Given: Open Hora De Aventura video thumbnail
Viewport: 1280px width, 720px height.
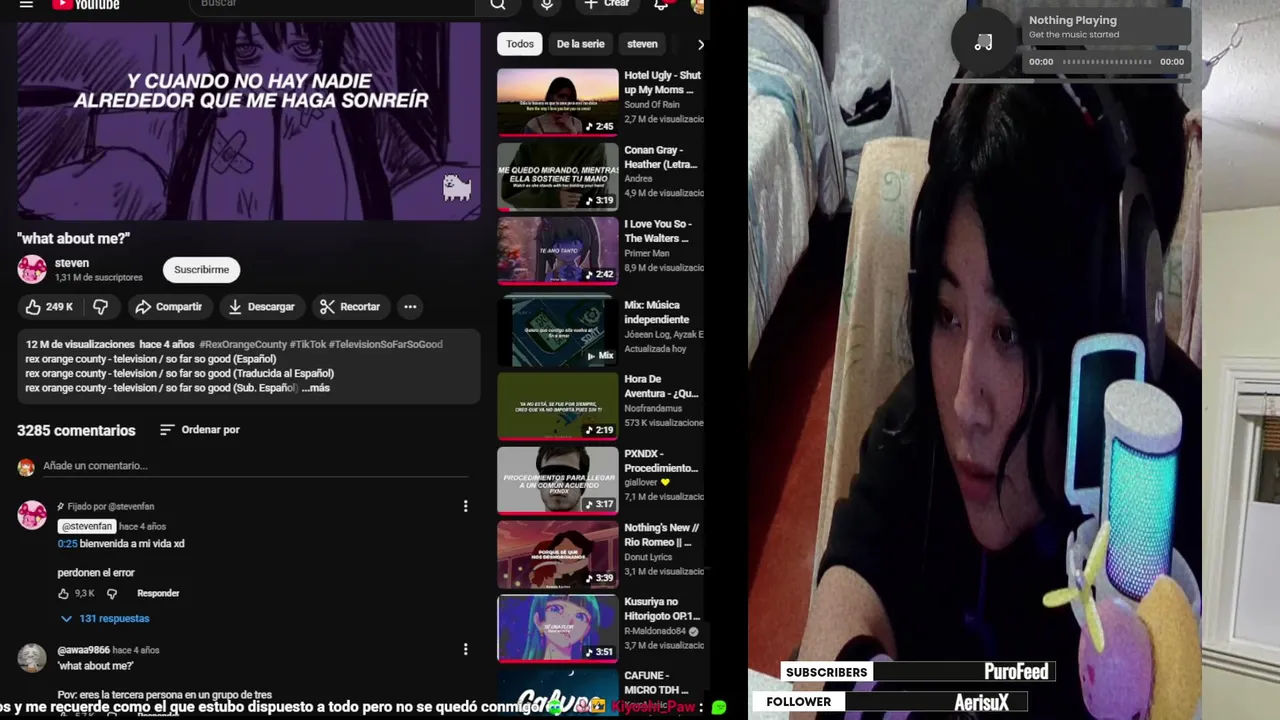Looking at the screenshot, I should point(558,405).
